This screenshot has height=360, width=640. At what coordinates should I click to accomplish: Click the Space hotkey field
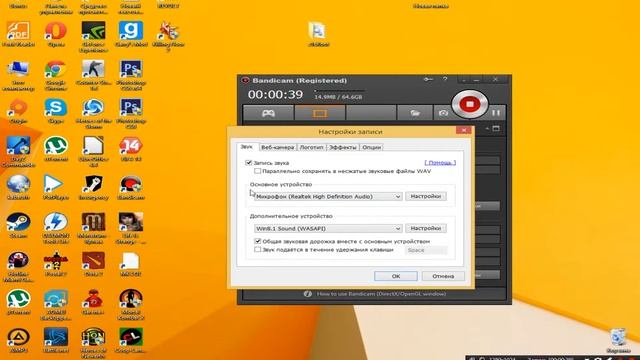(x=426, y=250)
